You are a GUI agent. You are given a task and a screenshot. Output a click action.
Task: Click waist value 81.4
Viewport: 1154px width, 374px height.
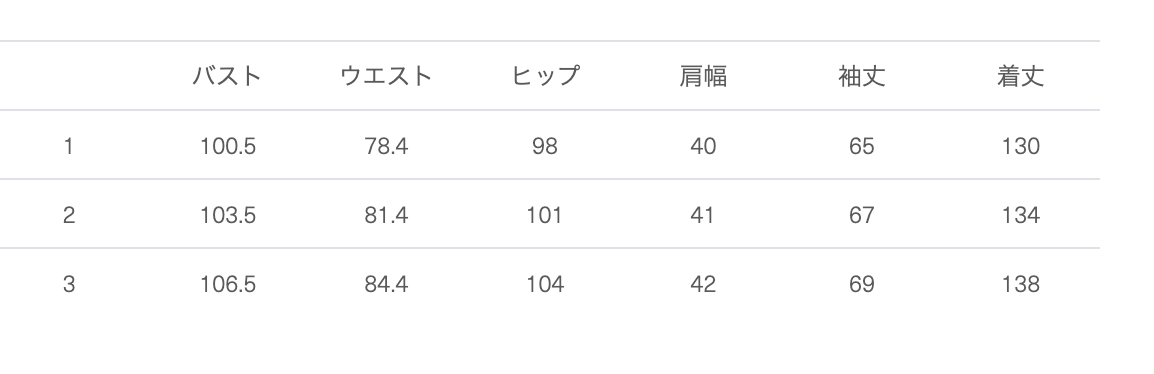(386, 216)
